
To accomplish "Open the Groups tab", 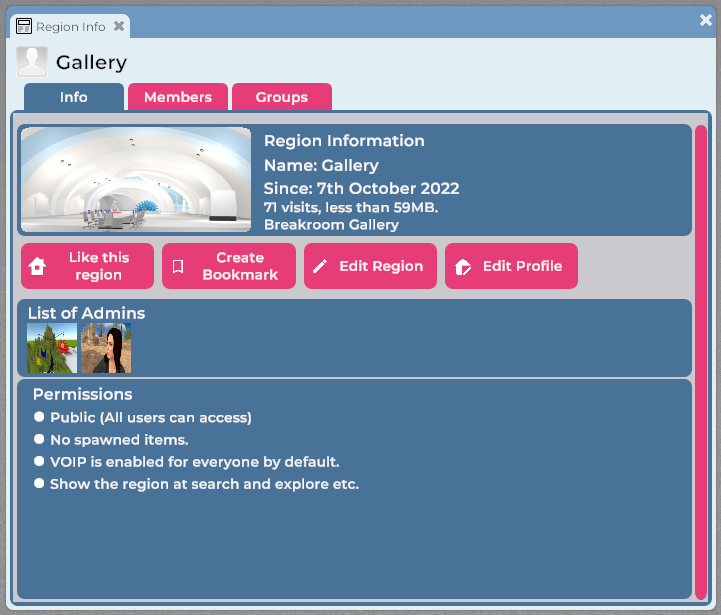I will point(282,97).
